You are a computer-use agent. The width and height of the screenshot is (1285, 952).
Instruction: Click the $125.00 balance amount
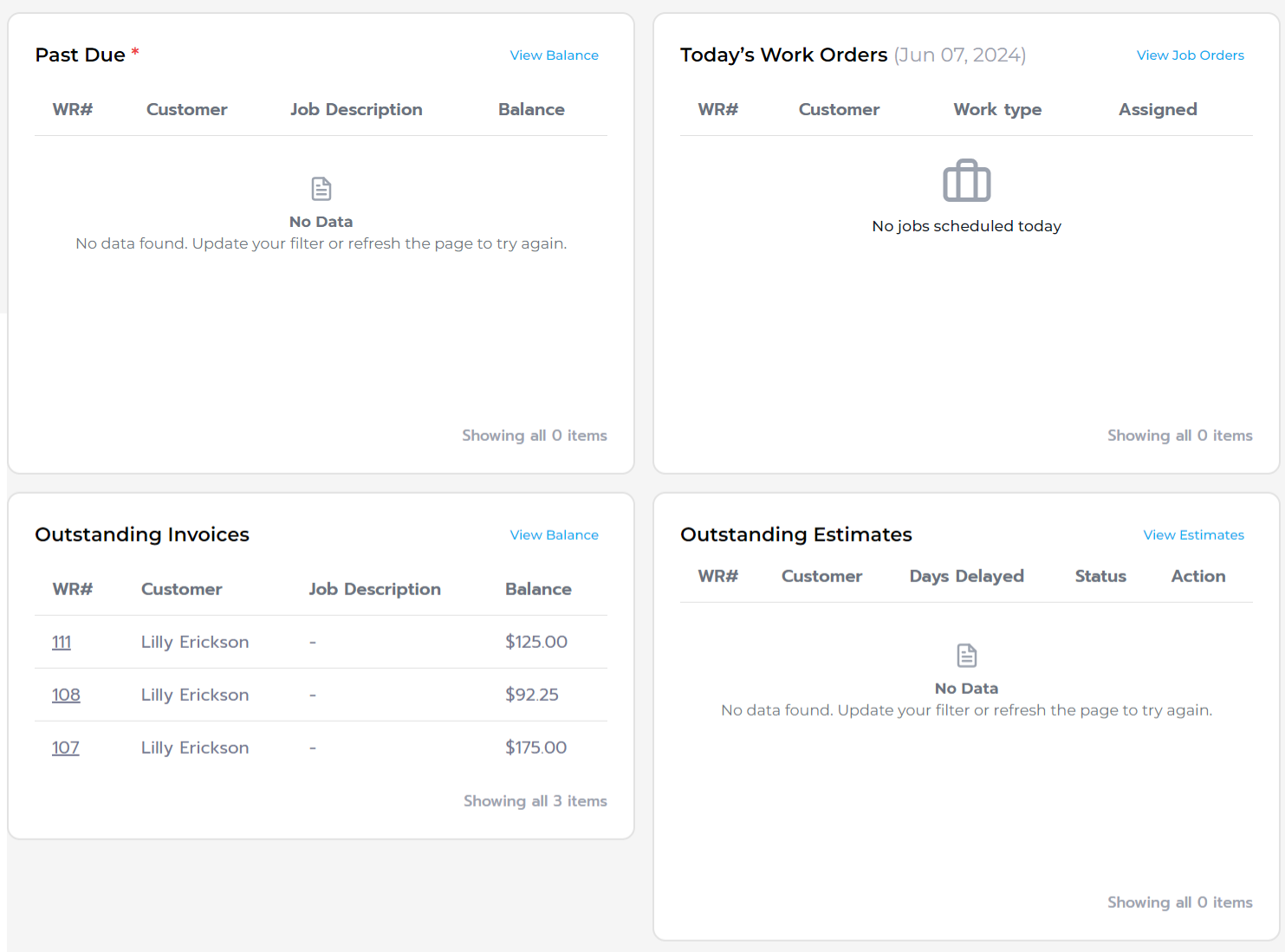coord(536,642)
